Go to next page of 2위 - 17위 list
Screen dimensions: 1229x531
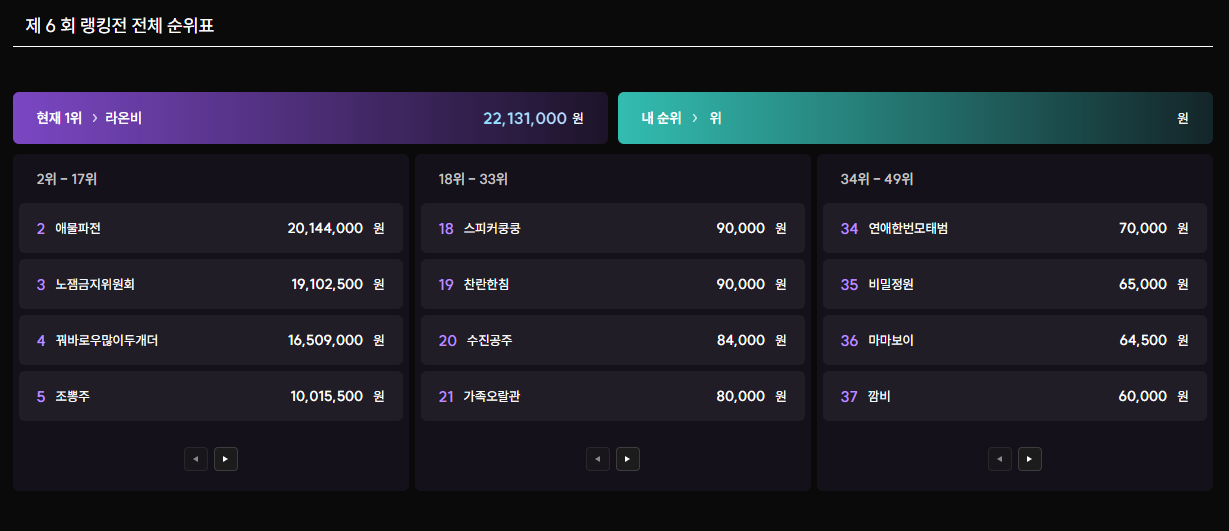(x=225, y=459)
